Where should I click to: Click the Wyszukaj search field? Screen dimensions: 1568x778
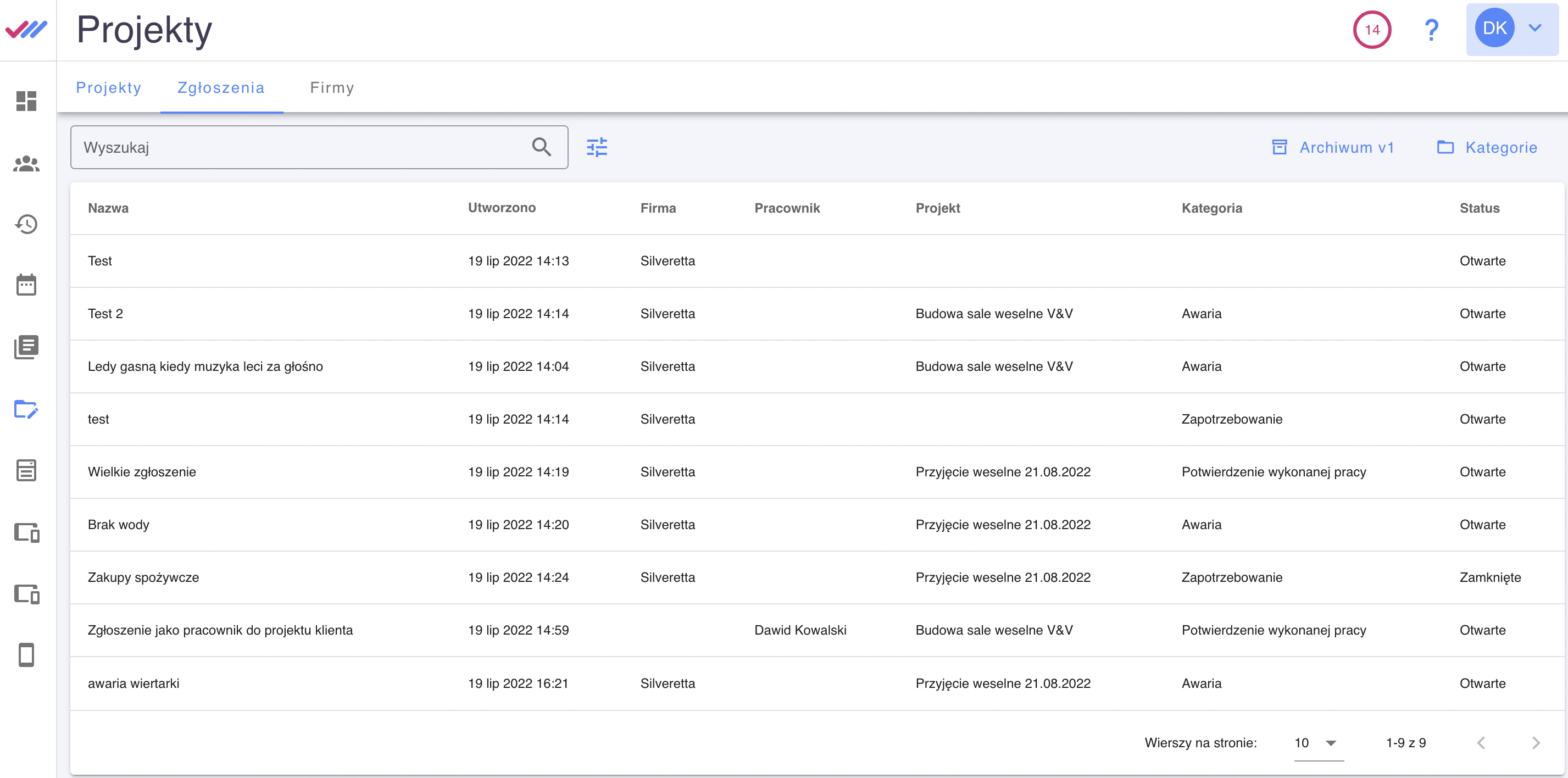point(298,147)
